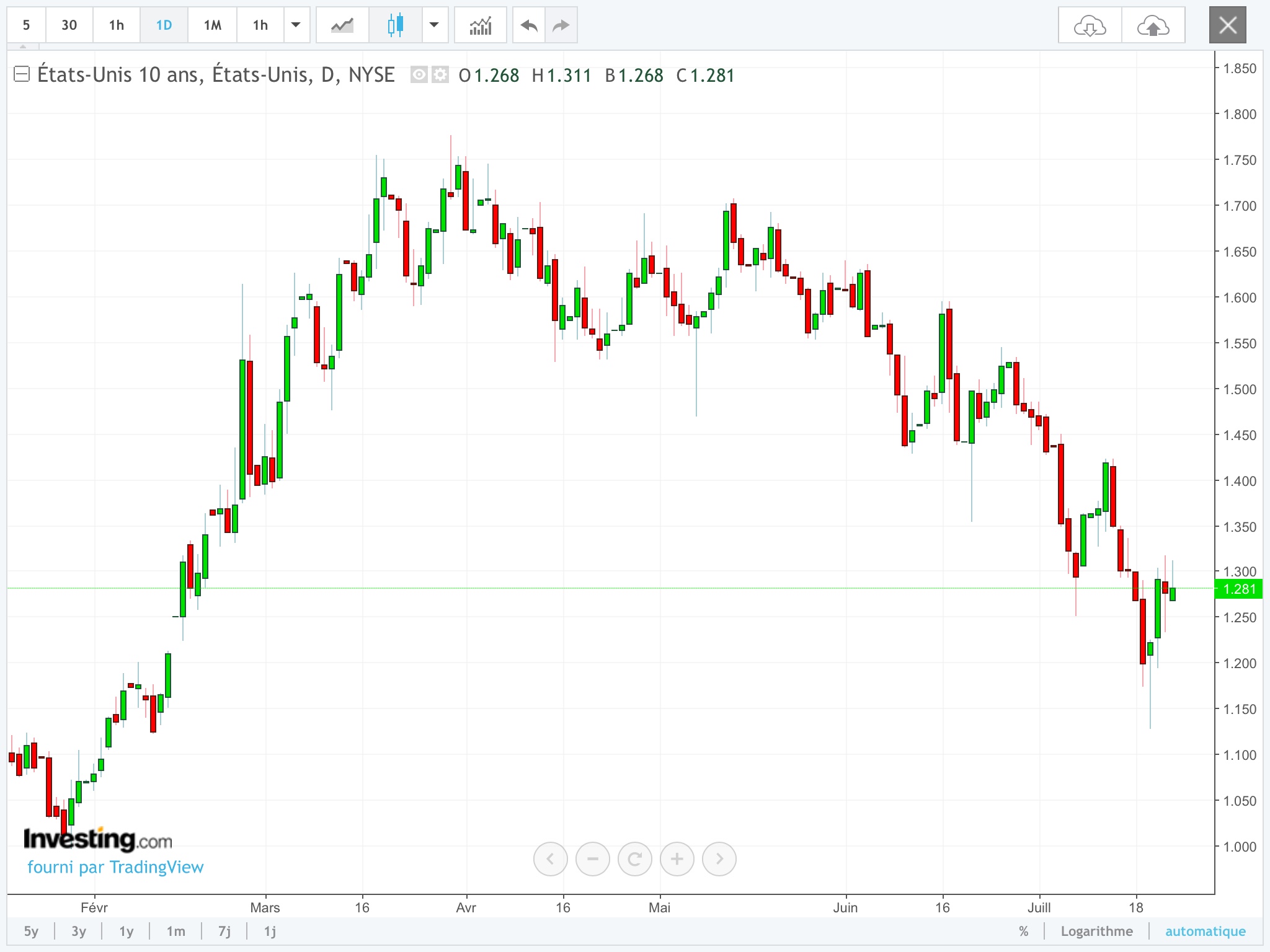1270x952 pixels.
Task: Click the redo arrow icon
Action: (x=561, y=25)
